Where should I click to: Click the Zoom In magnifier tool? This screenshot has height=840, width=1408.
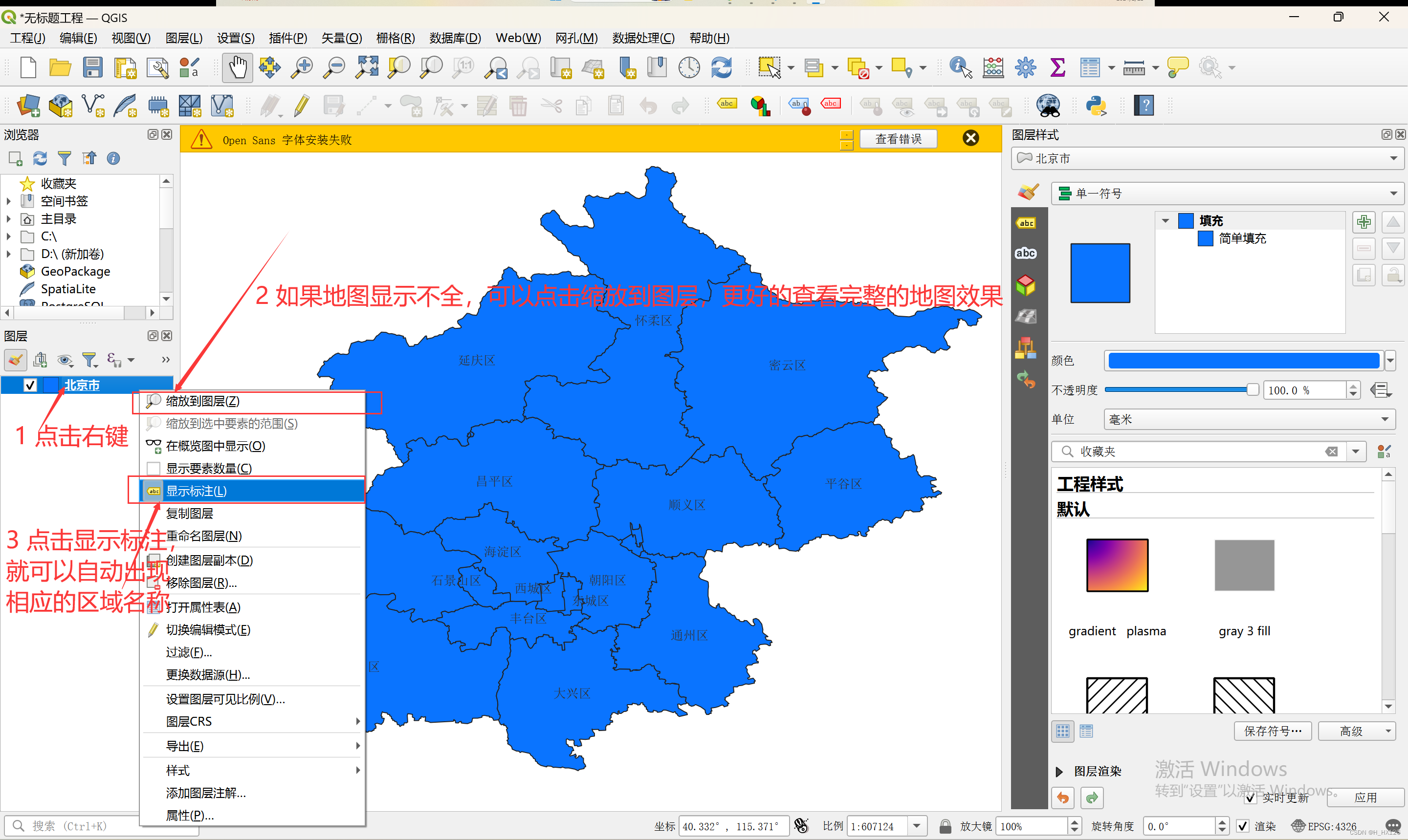click(301, 68)
